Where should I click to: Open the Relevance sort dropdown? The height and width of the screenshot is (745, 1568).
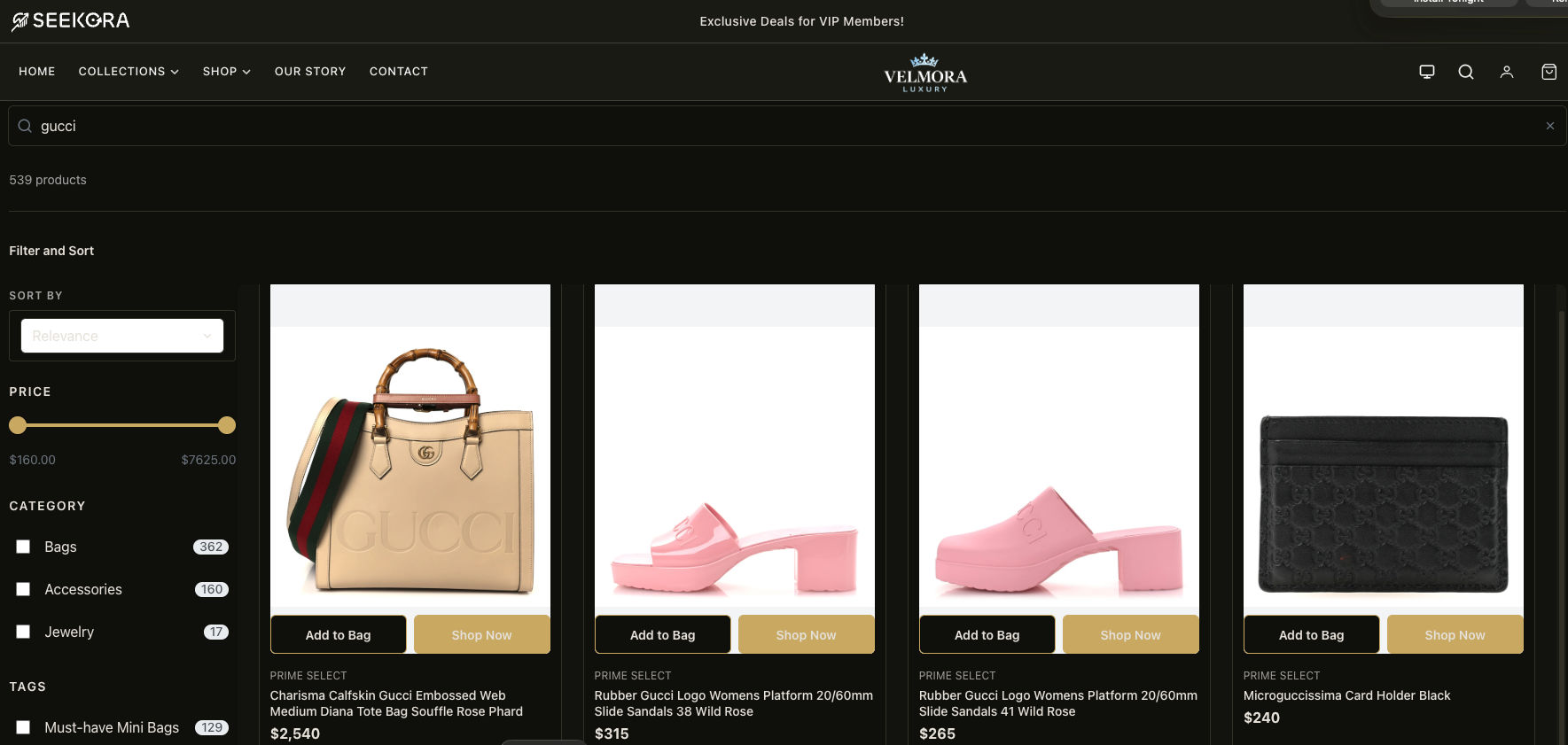pos(122,336)
